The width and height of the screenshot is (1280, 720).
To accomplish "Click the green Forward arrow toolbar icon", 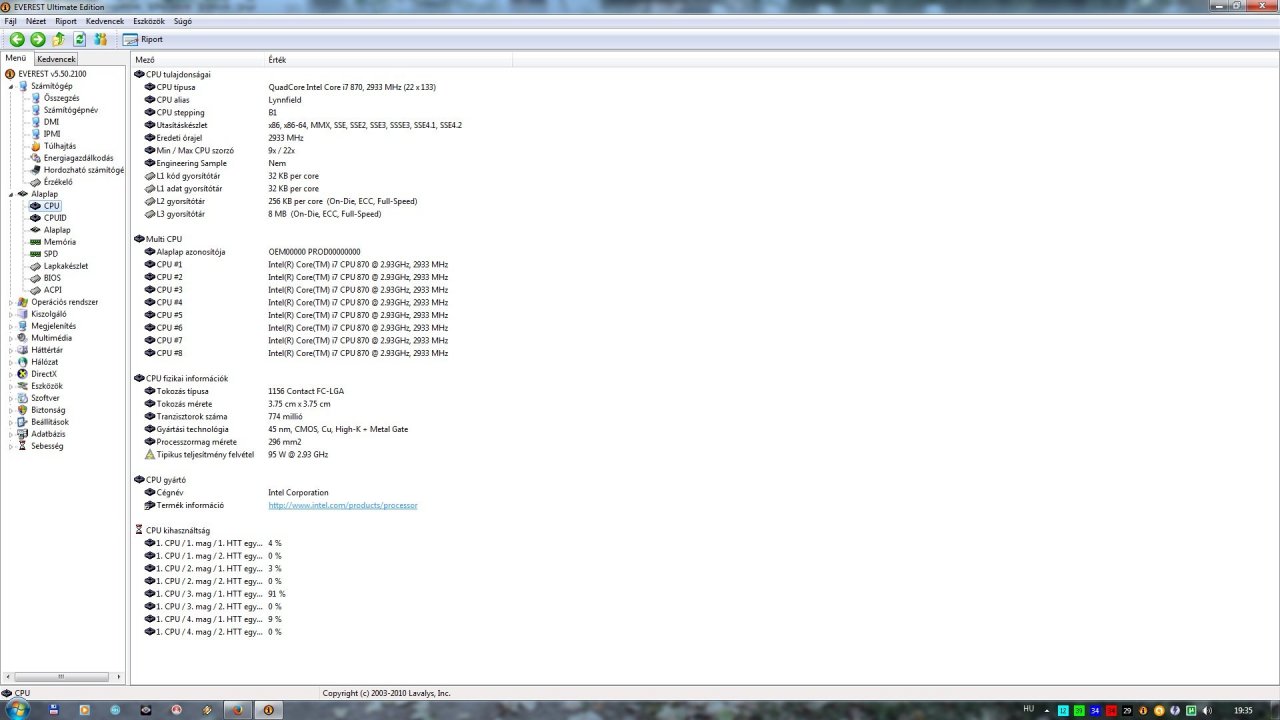I will [x=38, y=39].
